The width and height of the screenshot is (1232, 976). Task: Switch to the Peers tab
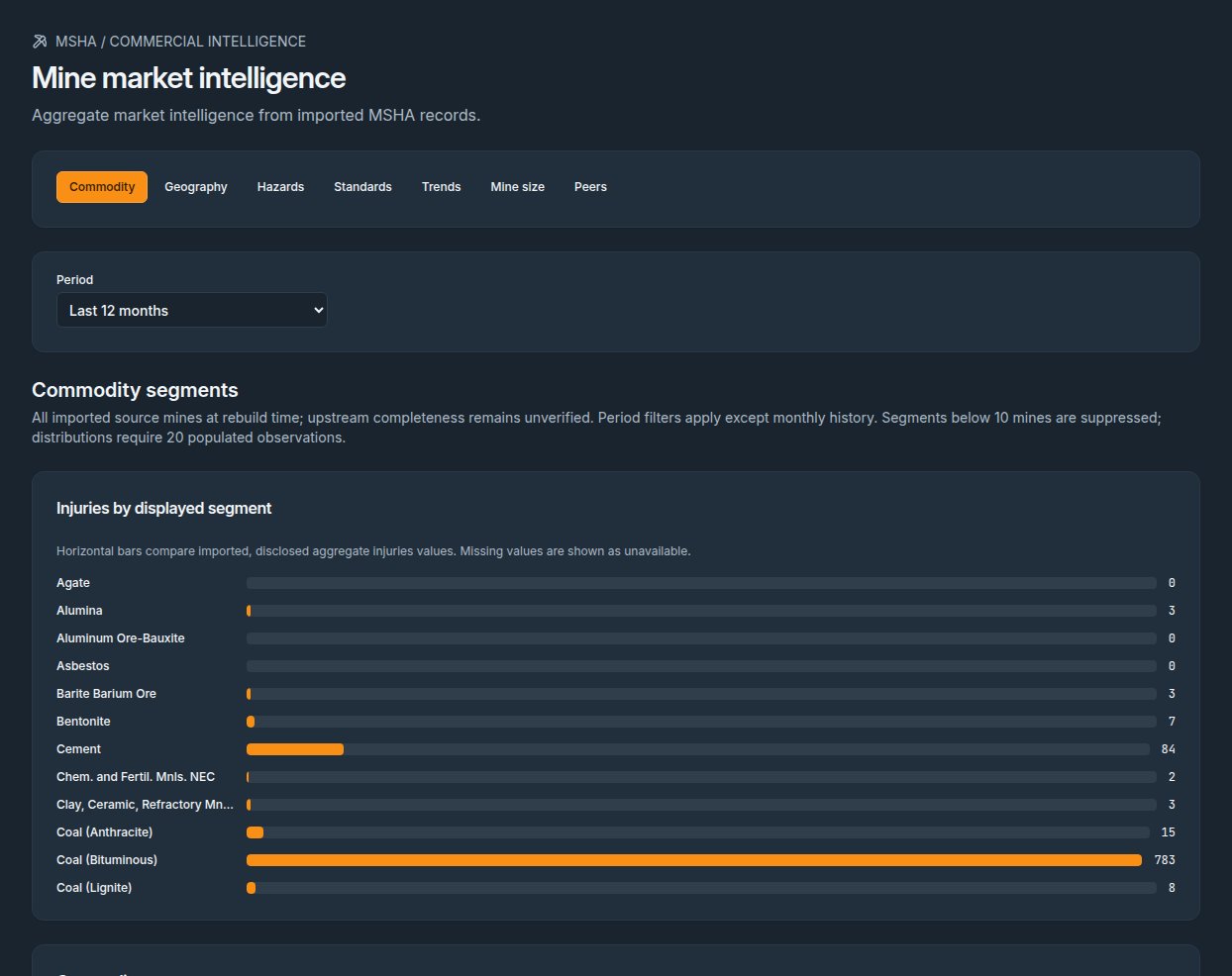click(x=590, y=187)
